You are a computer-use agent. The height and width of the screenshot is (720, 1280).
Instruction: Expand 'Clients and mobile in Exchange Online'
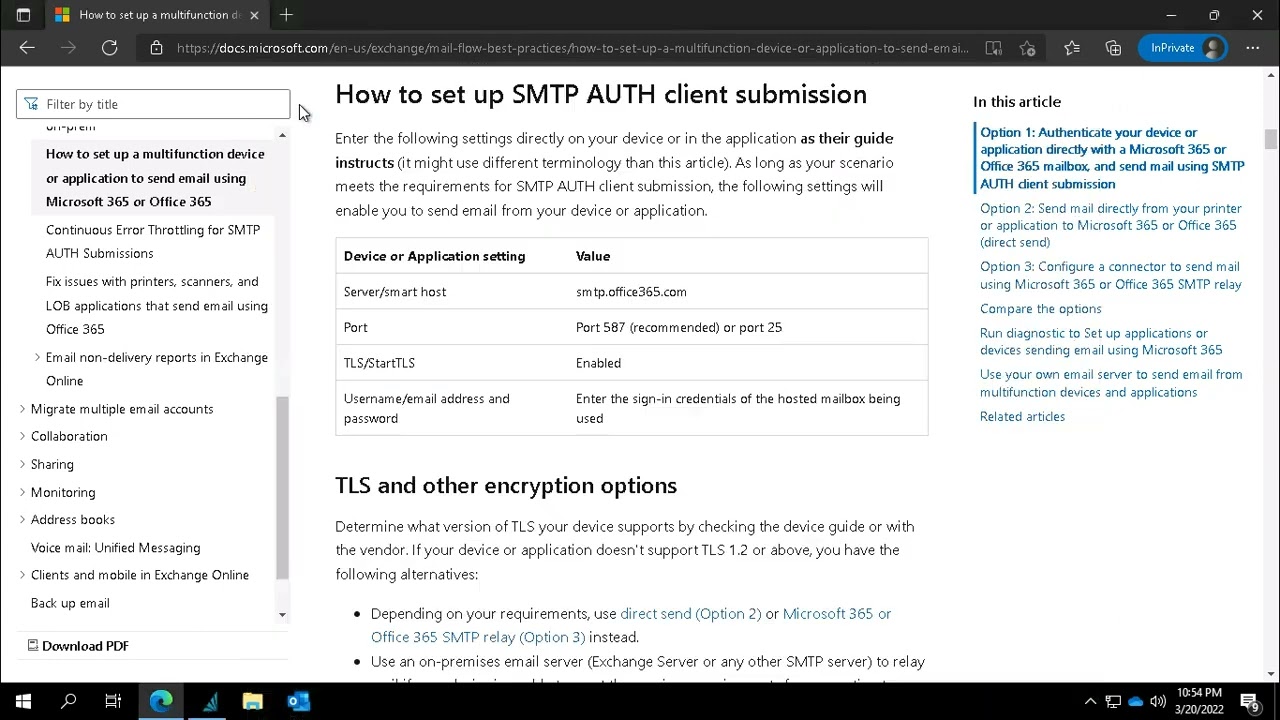tap(22, 575)
